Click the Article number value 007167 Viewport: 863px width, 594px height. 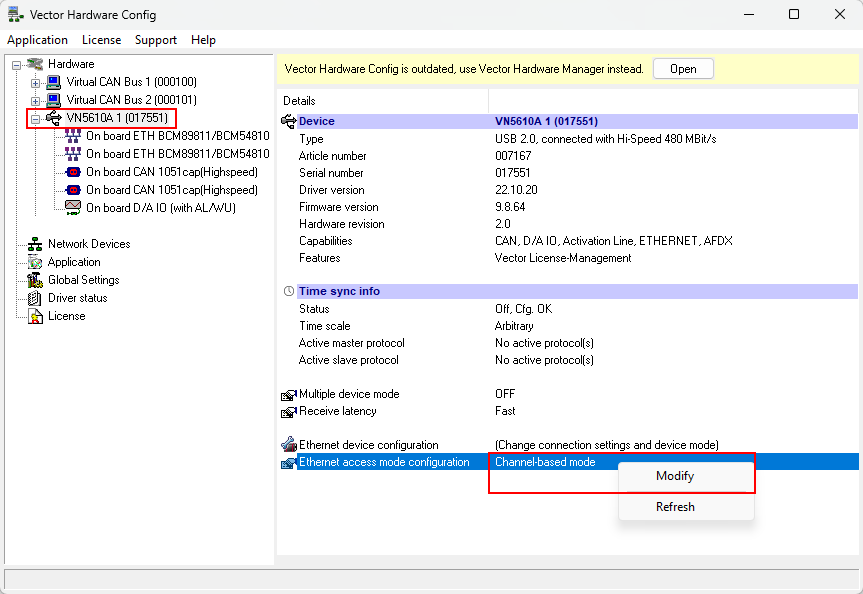pyautogui.click(x=513, y=156)
